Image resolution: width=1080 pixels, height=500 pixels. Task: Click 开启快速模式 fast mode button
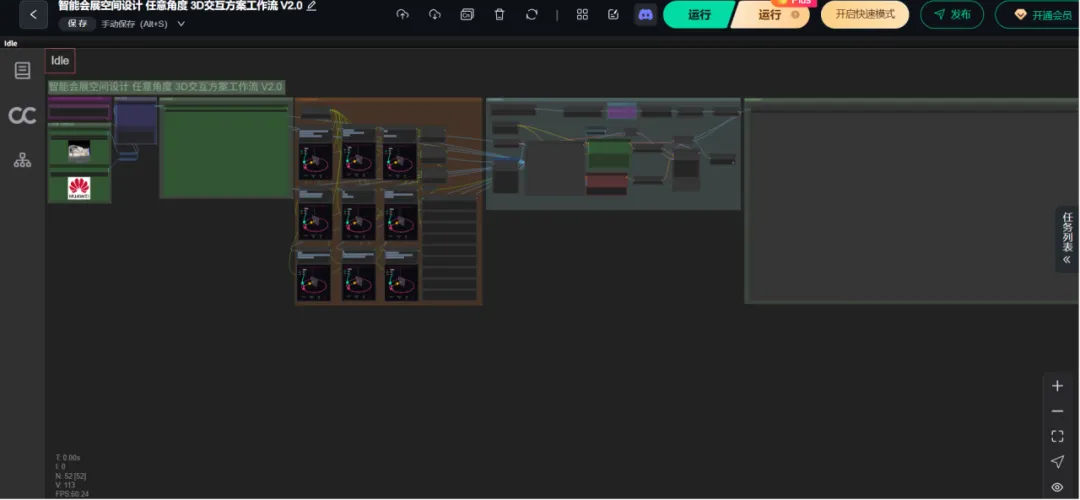pos(865,14)
